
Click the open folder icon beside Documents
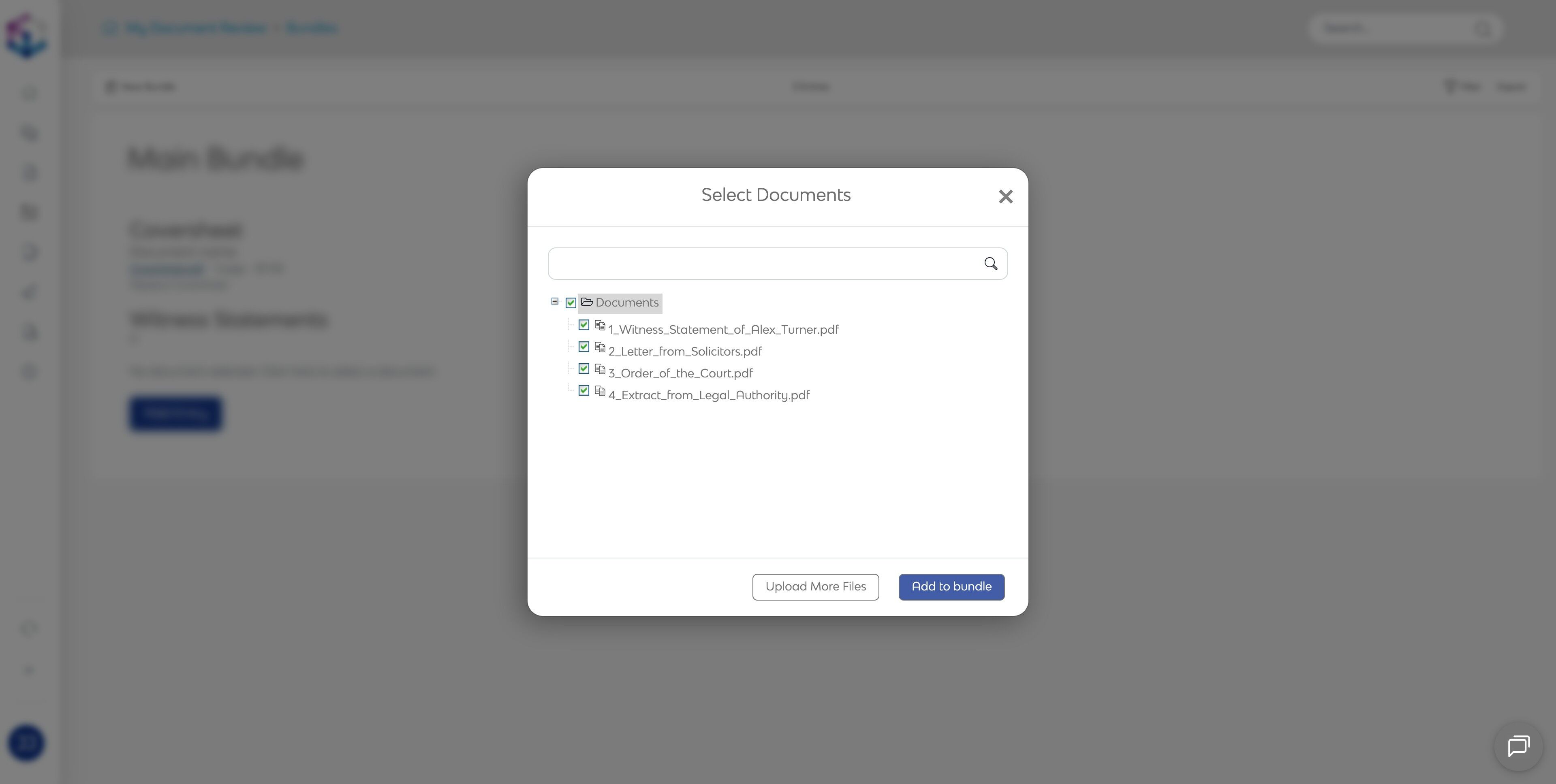tap(586, 302)
